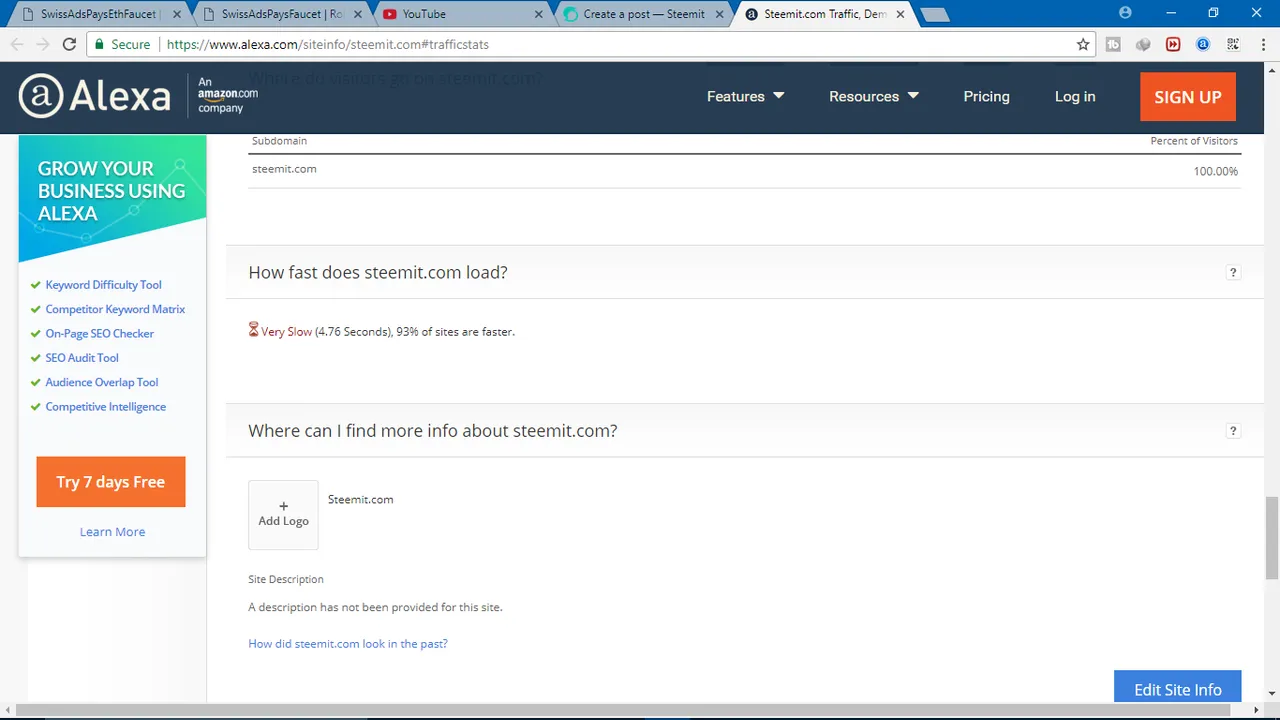Viewport: 1280px width, 720px height.
Task: Click the Alexa logo in the header
Action: click(x=95, y=96)
